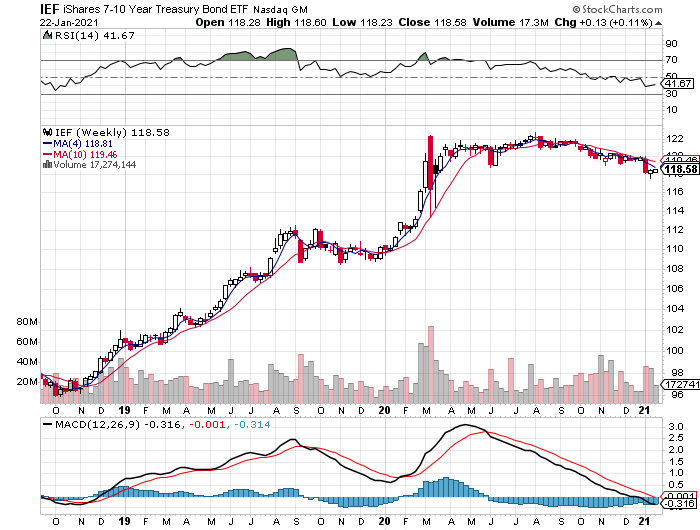Click the 80M volume axis label

tap(27, 321)
